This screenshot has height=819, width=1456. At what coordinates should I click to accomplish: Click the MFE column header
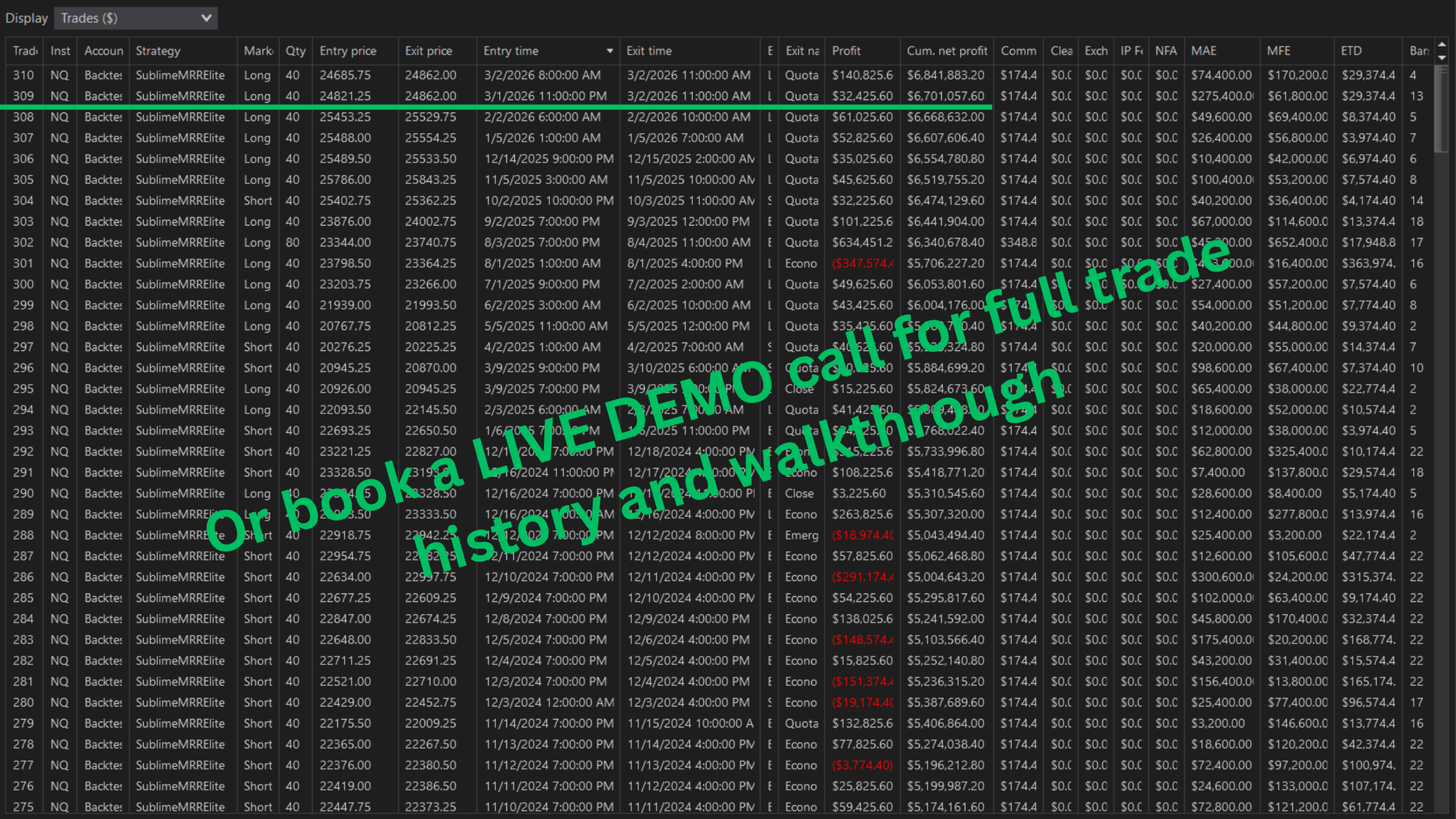pos(1278,51)
